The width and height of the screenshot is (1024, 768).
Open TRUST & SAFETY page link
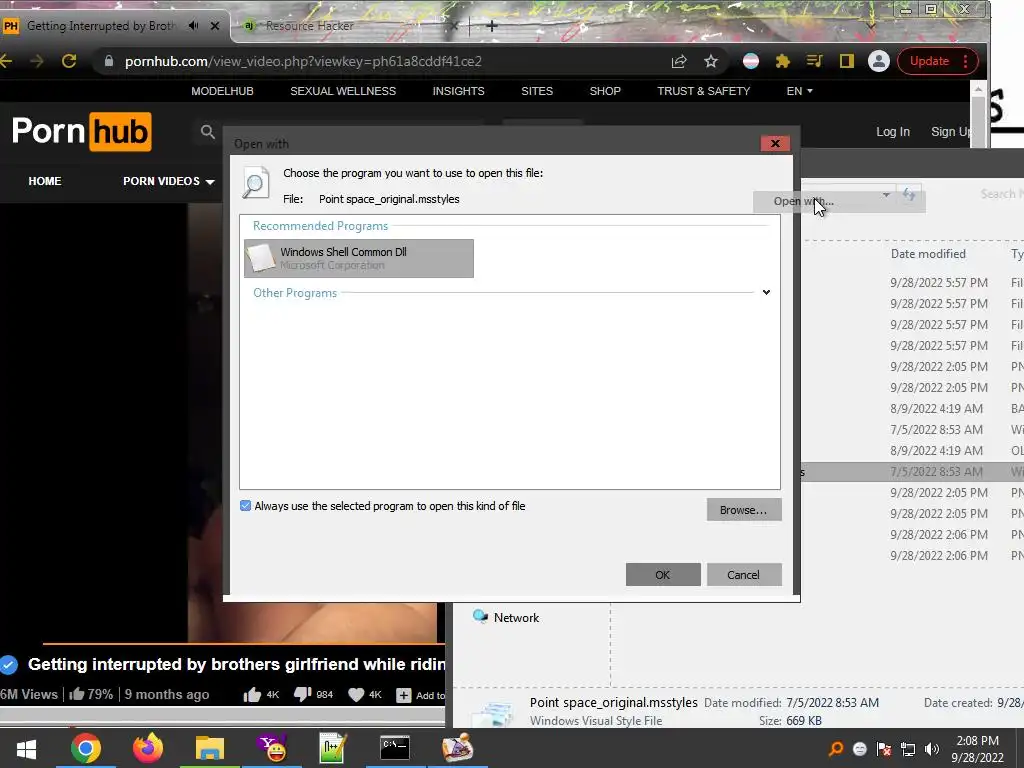point(703,91)
